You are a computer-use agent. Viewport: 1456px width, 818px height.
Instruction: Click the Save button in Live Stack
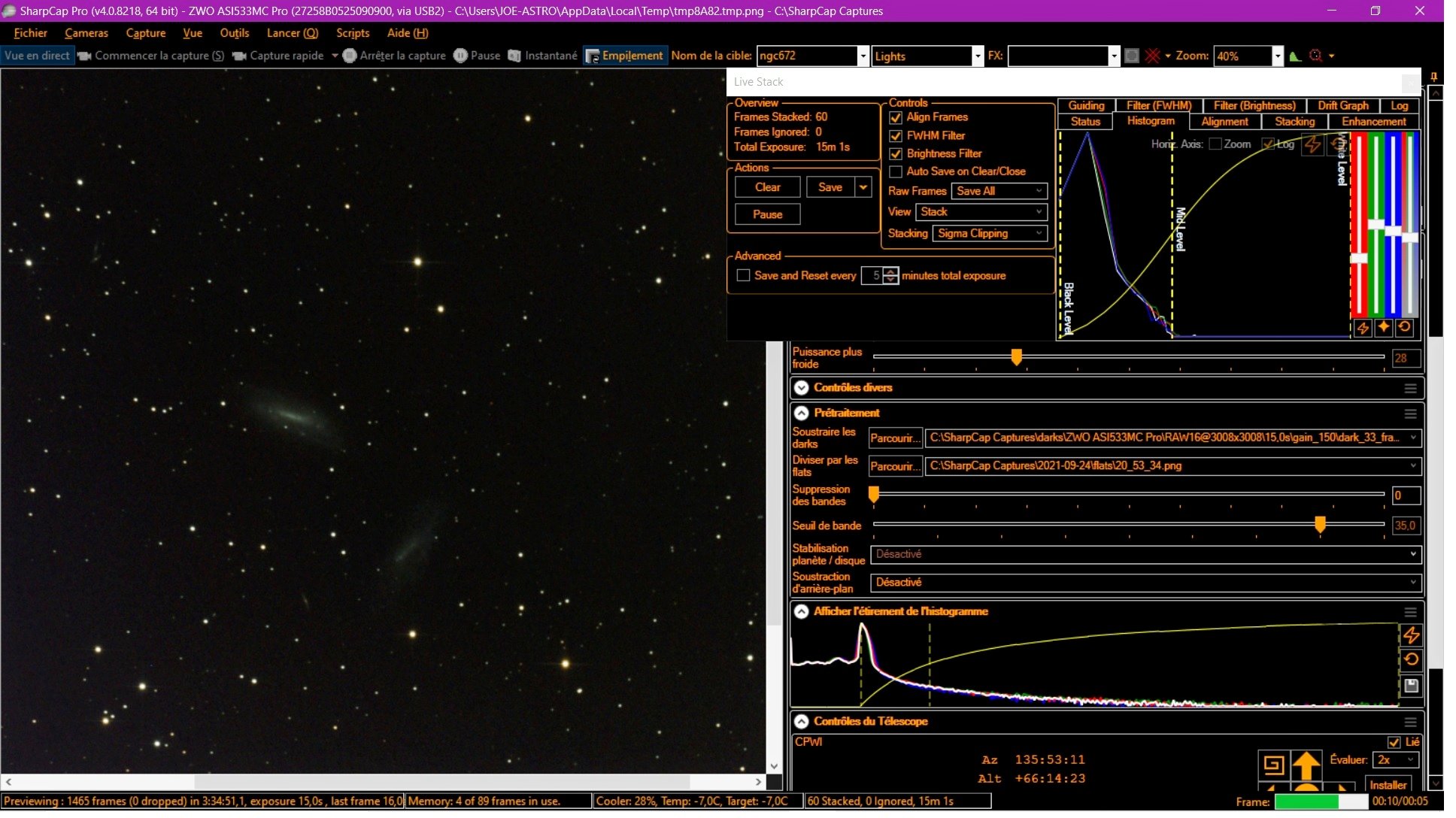click(x=830, y=187)
